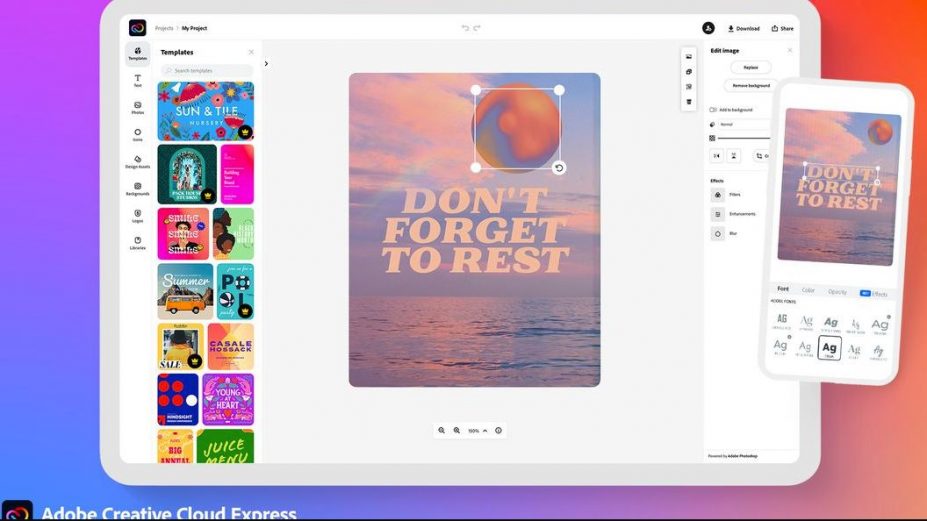The width and height of the screenshot is (927, 521).
Task: Expand collapsed panel with arrow chevron
Action: pyautogui.click(x=266, y=64)
